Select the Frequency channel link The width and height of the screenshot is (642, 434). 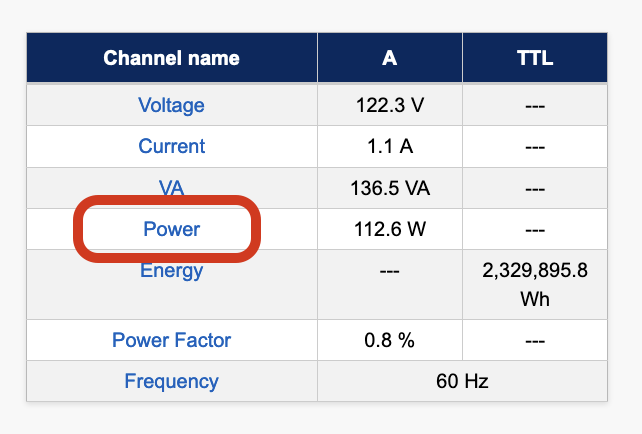click(x=172, y=381)
